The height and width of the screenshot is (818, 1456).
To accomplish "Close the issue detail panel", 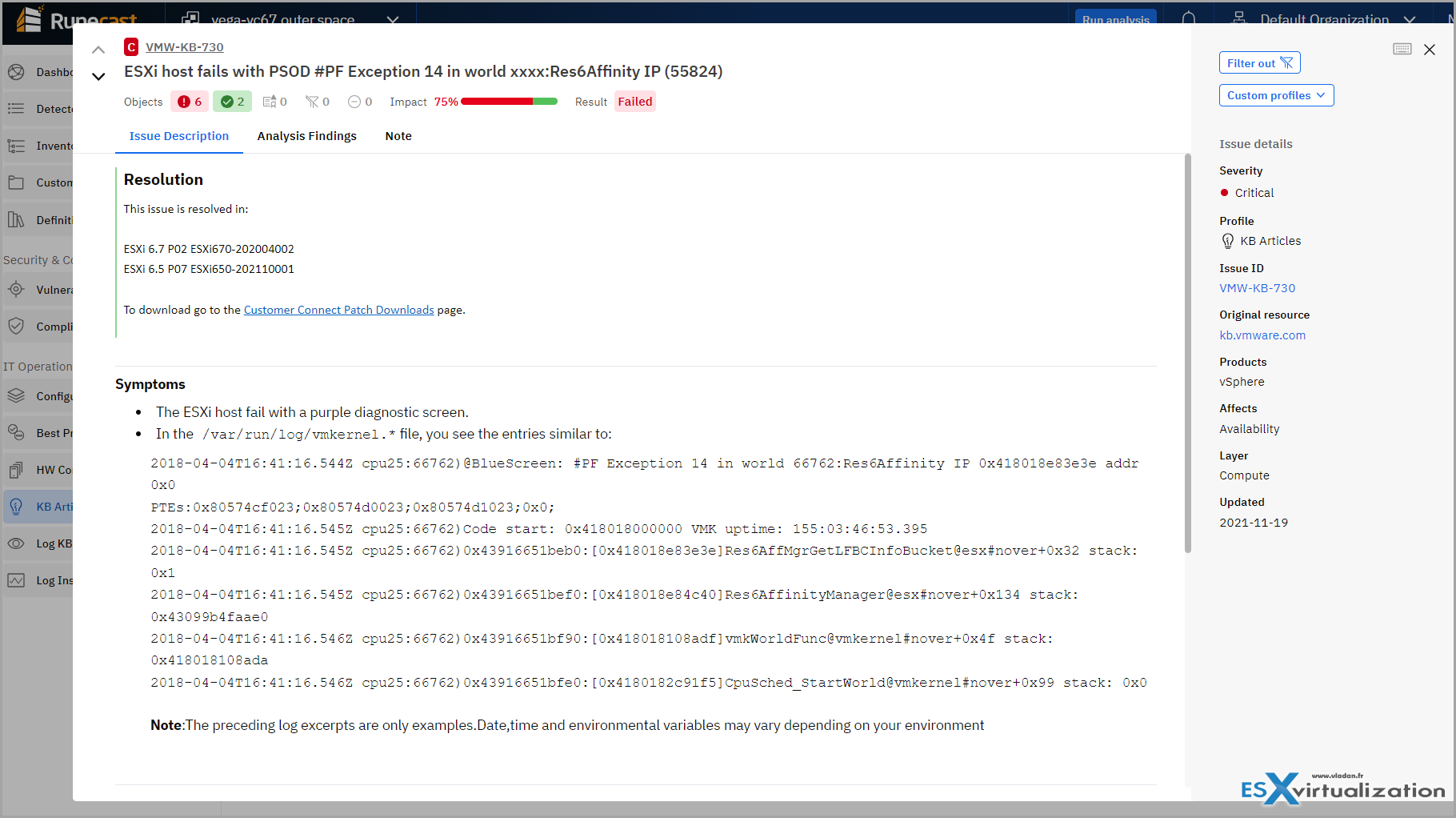I will coord(1430,50).
